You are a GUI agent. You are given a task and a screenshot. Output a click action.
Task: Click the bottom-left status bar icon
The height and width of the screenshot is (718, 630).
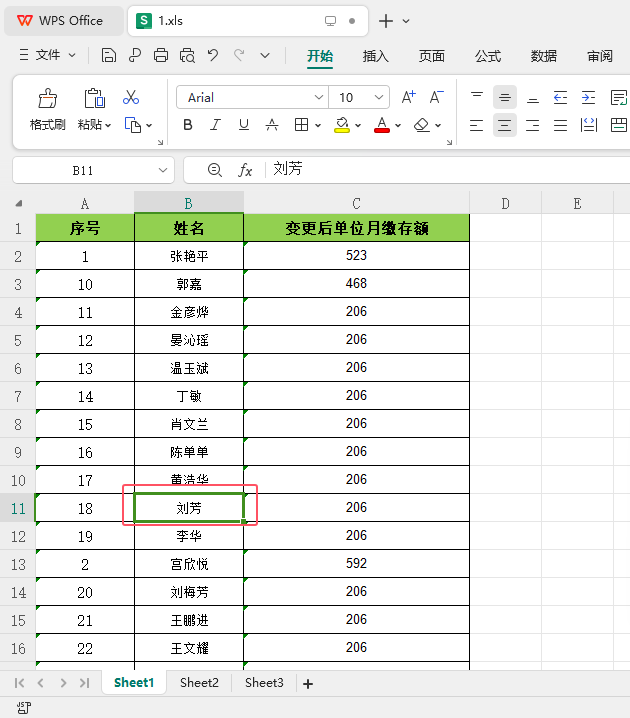coord(24,707)
